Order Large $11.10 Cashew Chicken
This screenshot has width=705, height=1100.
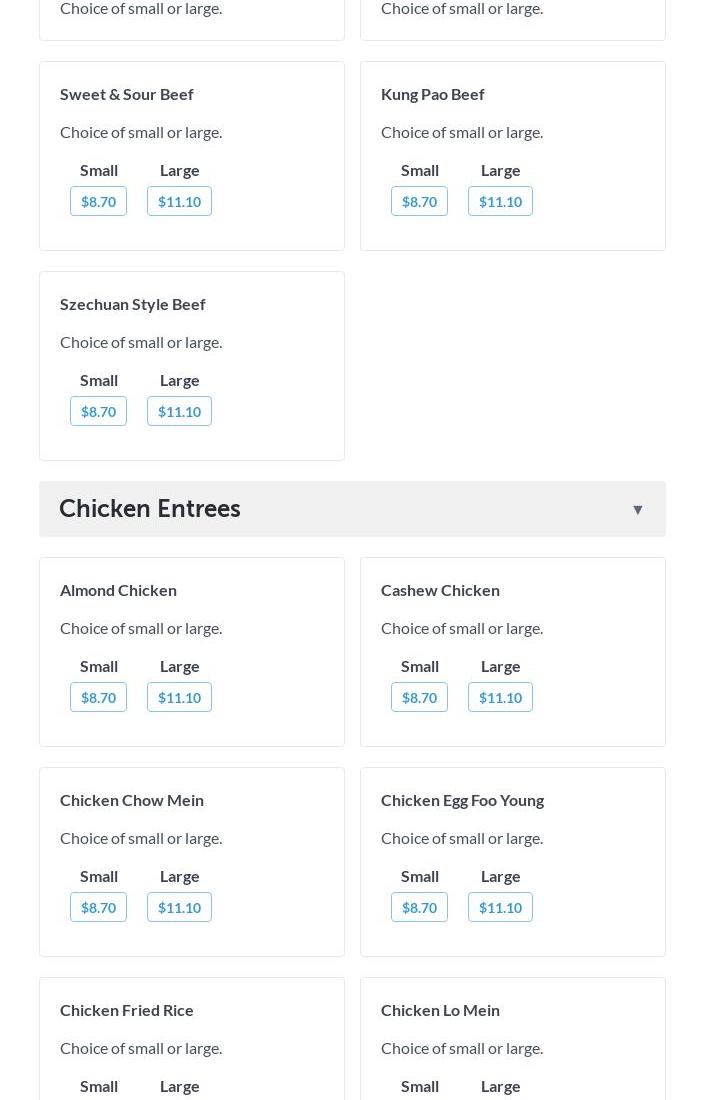point(500,697)
